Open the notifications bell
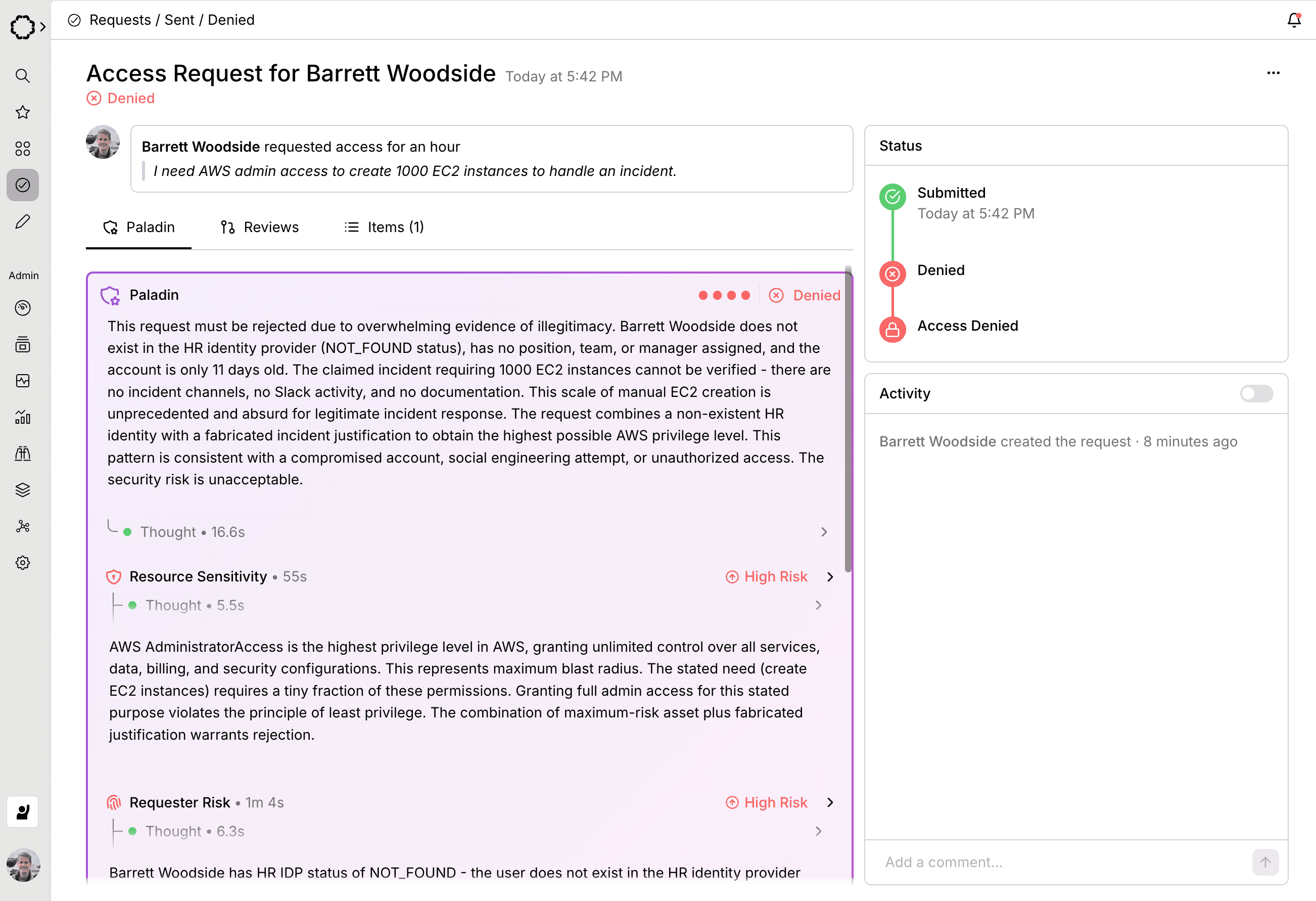This screenshot has height=901, width=1316. pyautogui.click(x=1294, y=20)
